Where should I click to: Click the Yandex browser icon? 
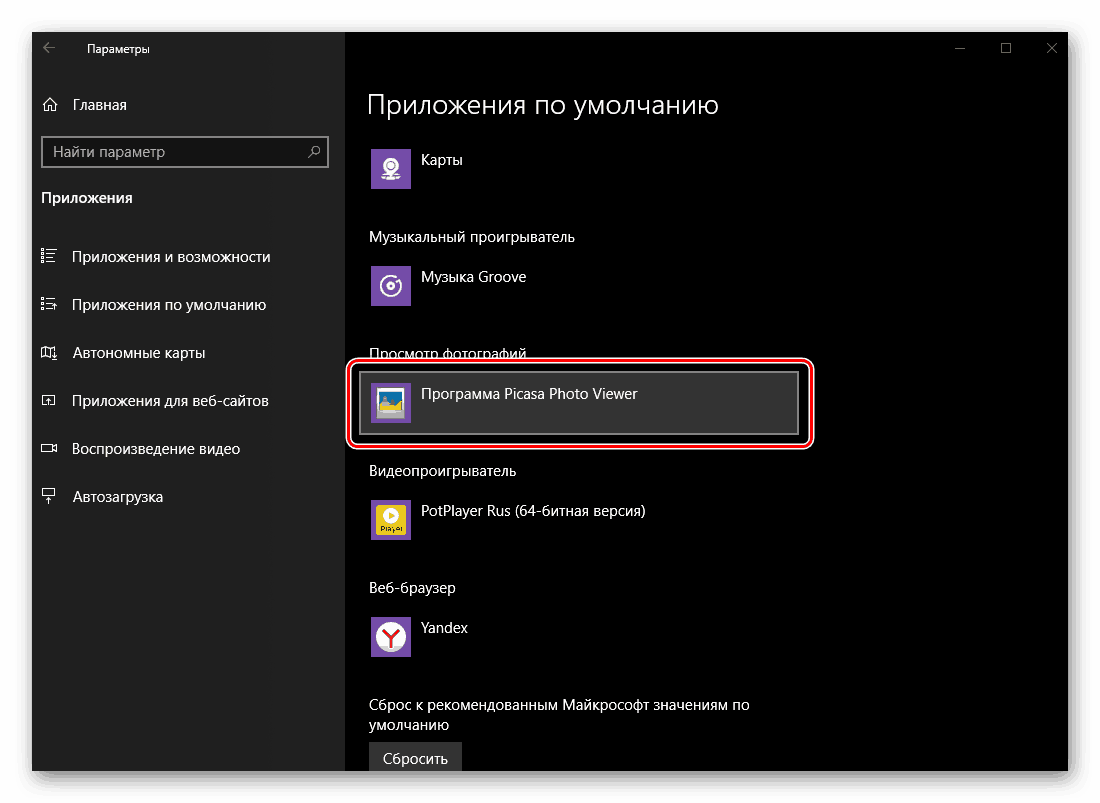(x=390, y=637)
